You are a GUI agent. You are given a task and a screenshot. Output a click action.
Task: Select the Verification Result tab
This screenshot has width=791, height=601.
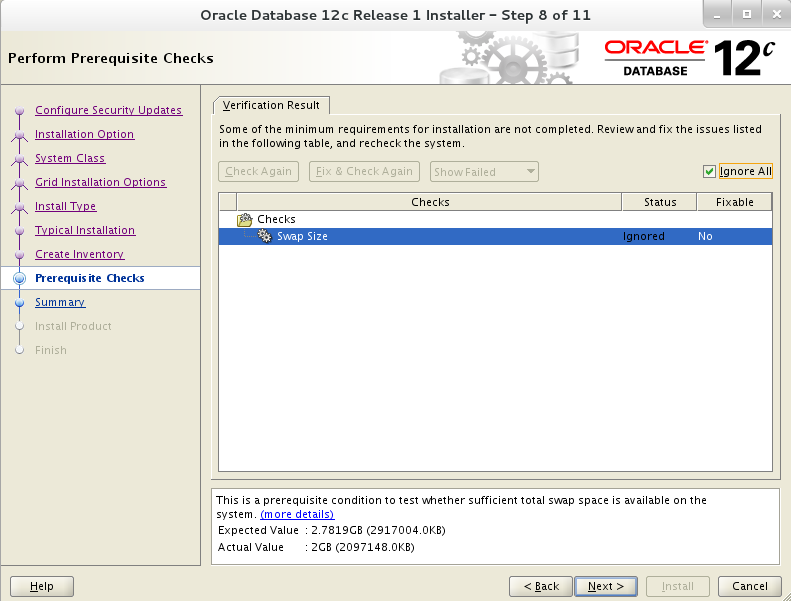click(271, 105)
